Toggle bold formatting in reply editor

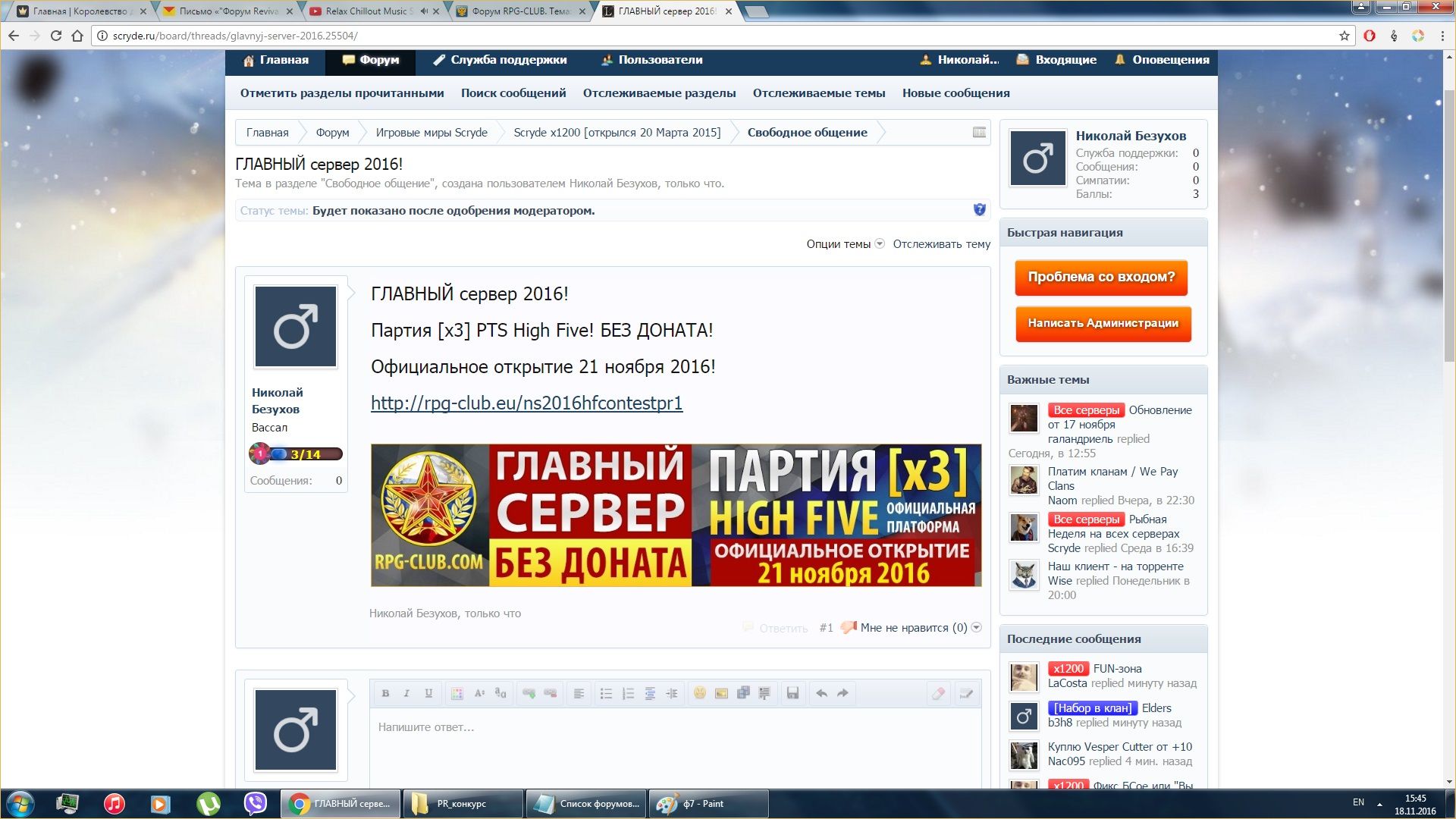click(x=385, y=693)
